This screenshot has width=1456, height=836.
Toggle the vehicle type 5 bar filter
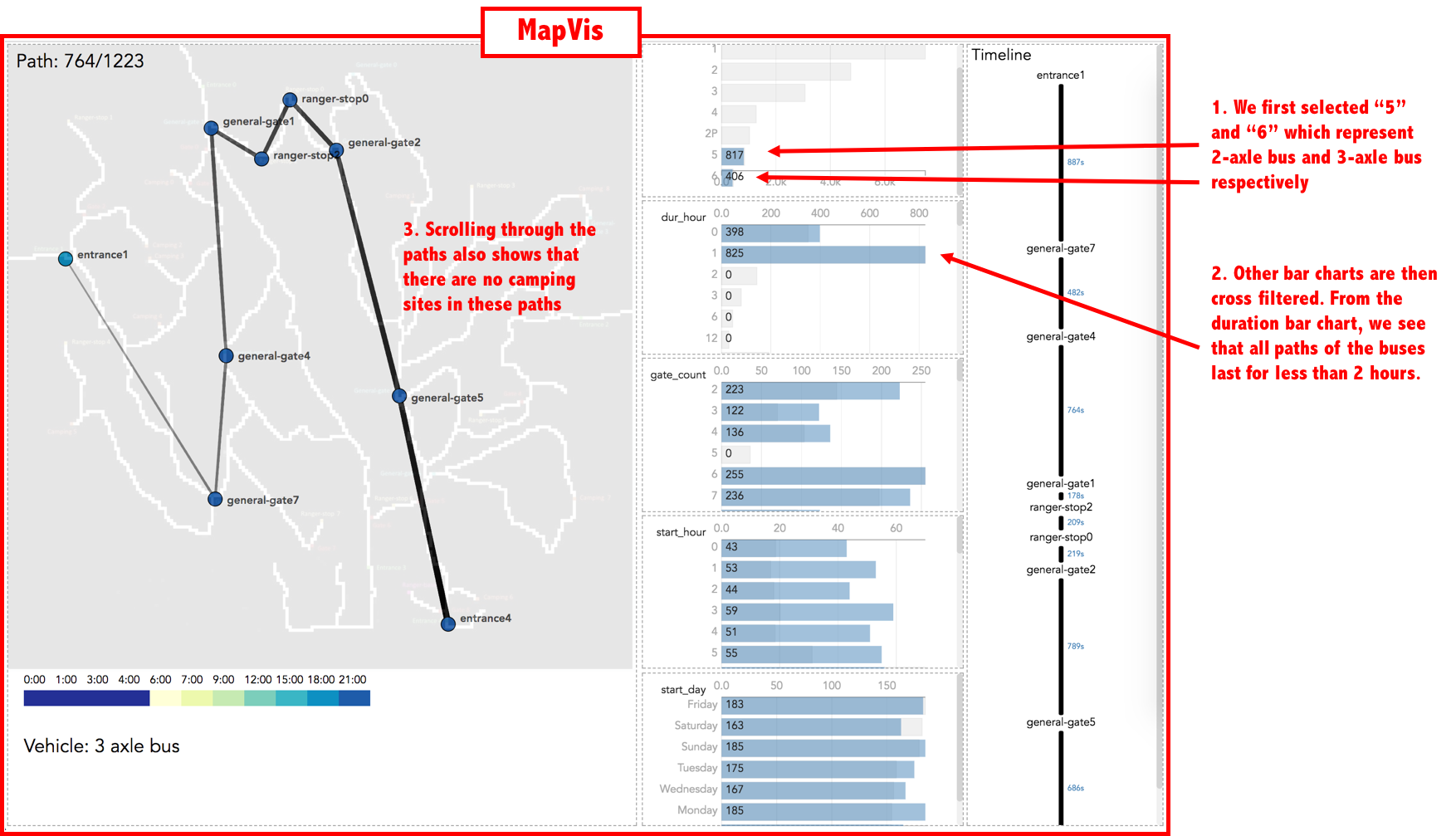click(733, 155)
